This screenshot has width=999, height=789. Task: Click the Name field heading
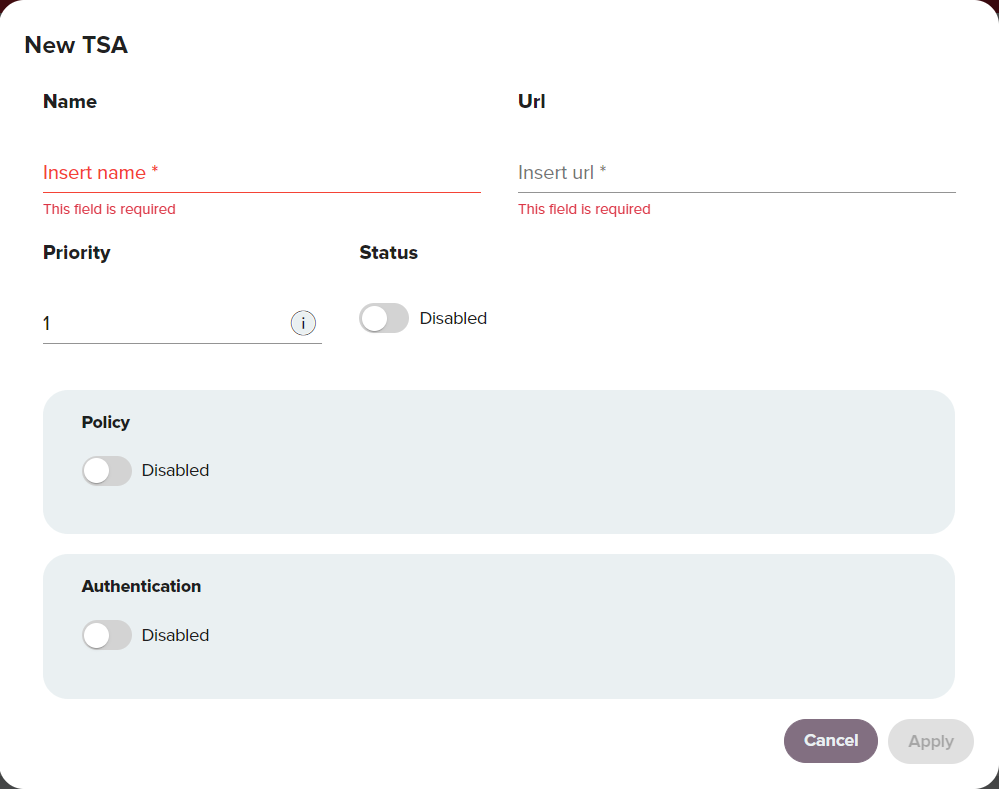[70, 101]
